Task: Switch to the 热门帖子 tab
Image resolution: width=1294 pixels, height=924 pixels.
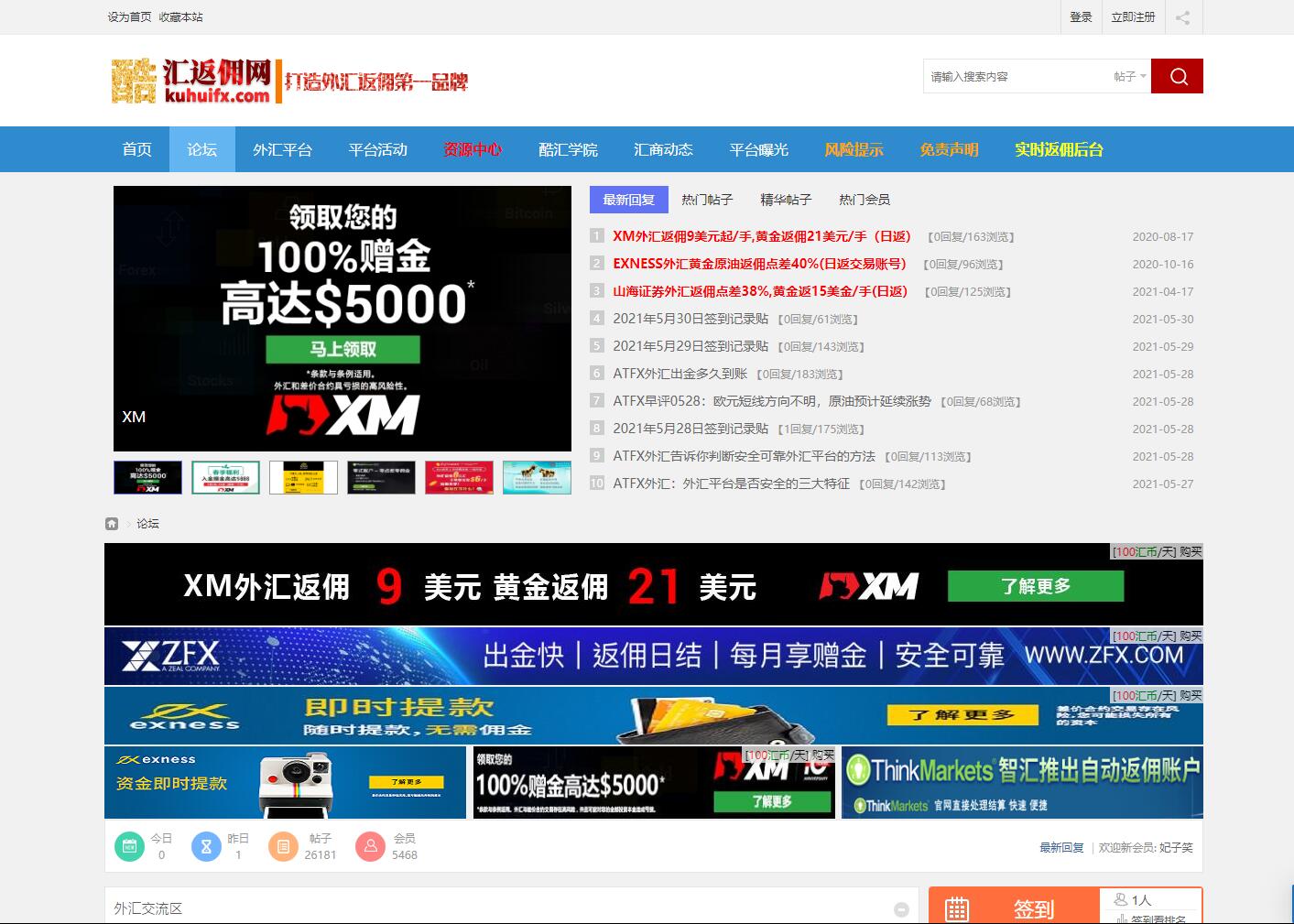Action: click(707, 200)
